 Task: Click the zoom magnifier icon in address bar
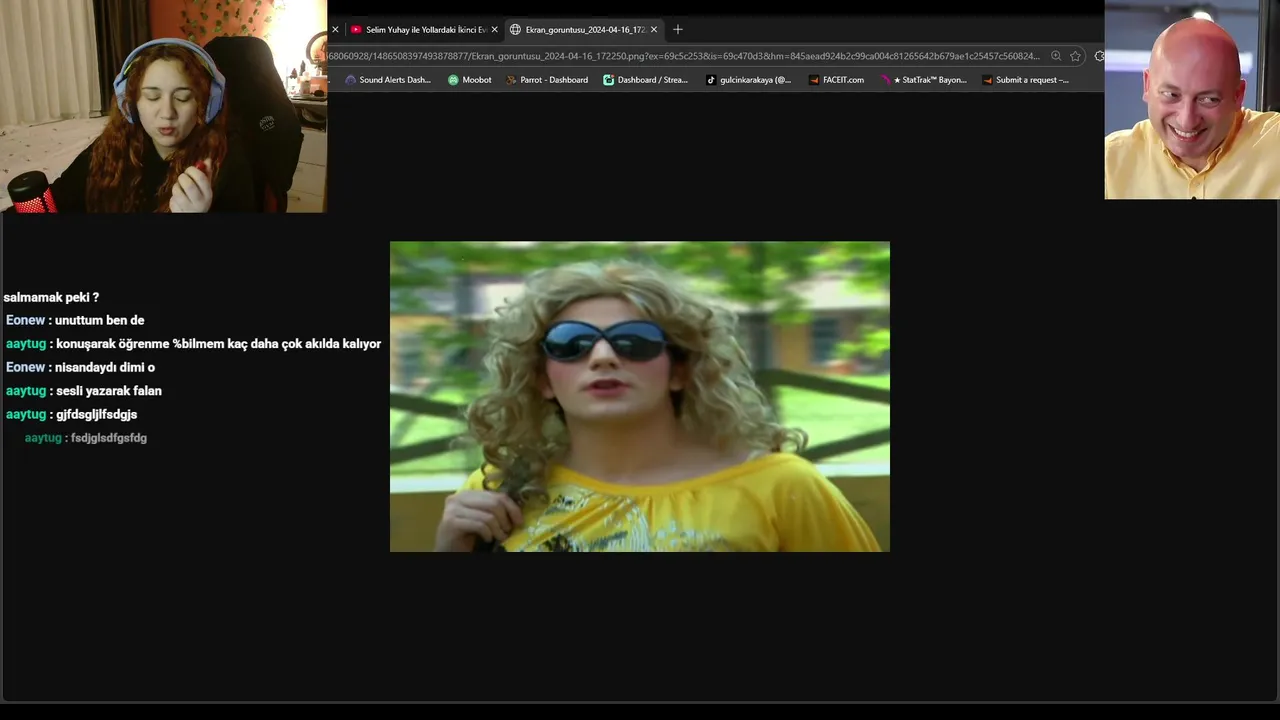coord(1056,56)
